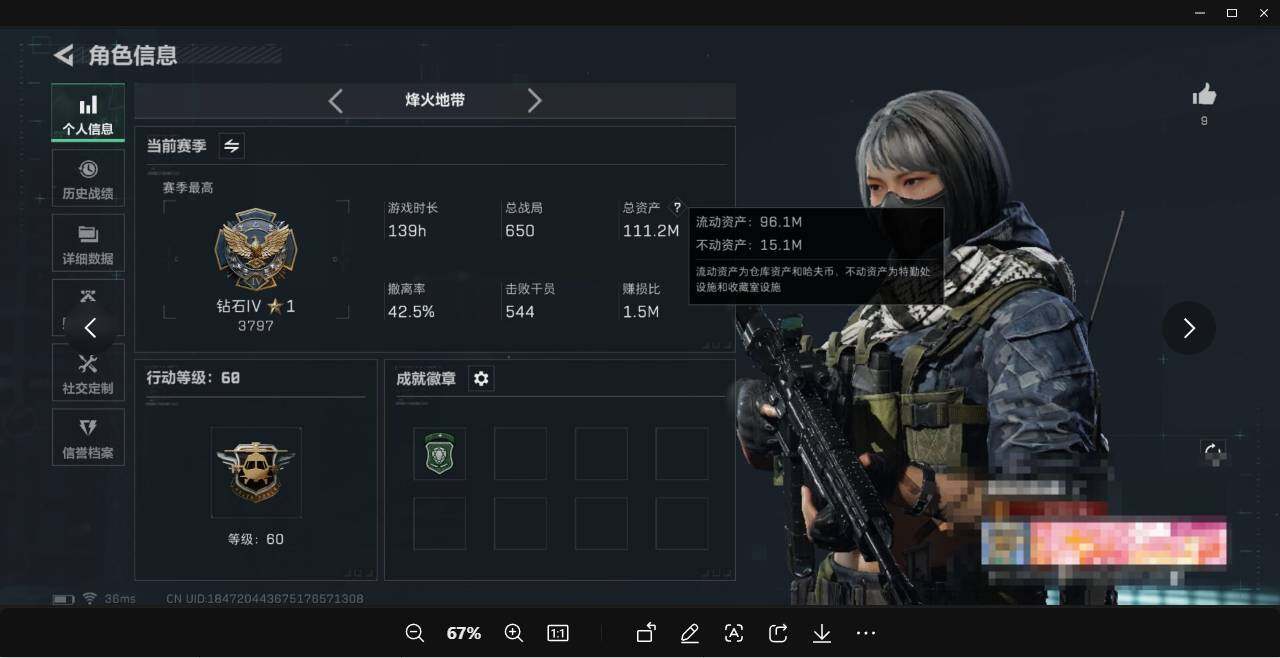The width and height of the screenshot is (1280, 658).
Task: Activate the text recognition tool
Action: coord(733,633)
